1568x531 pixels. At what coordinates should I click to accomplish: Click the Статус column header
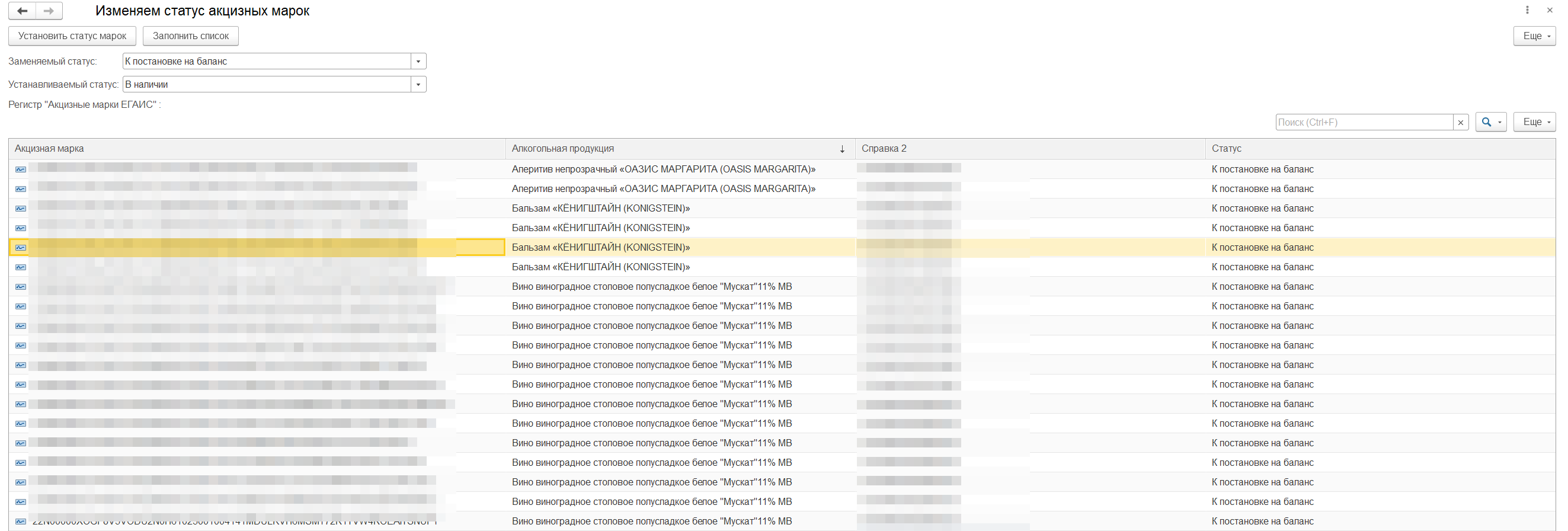click(1381, 149)
